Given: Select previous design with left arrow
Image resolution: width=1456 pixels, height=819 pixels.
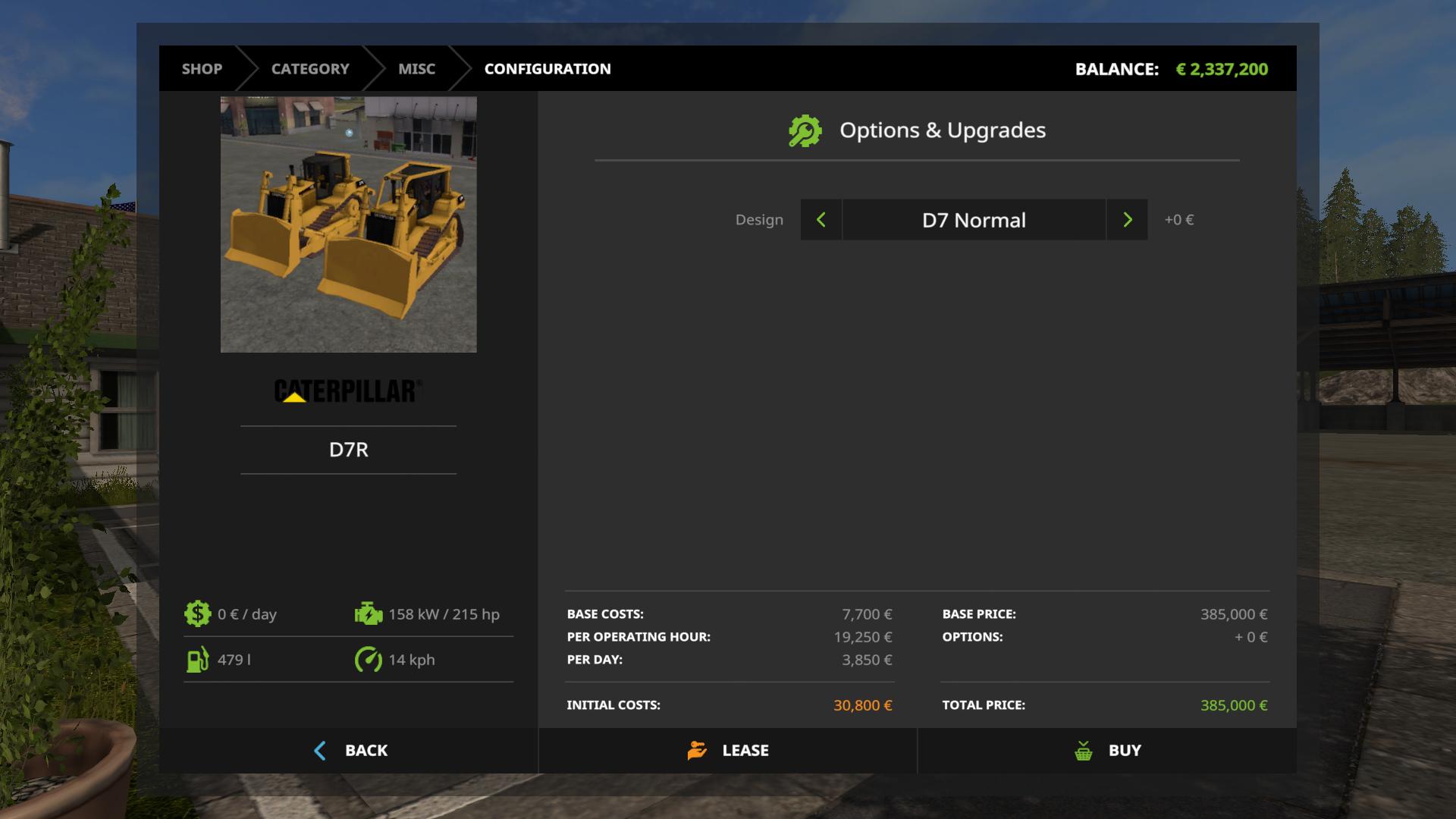Looking at the screenshot, I should tap(821, 220).
